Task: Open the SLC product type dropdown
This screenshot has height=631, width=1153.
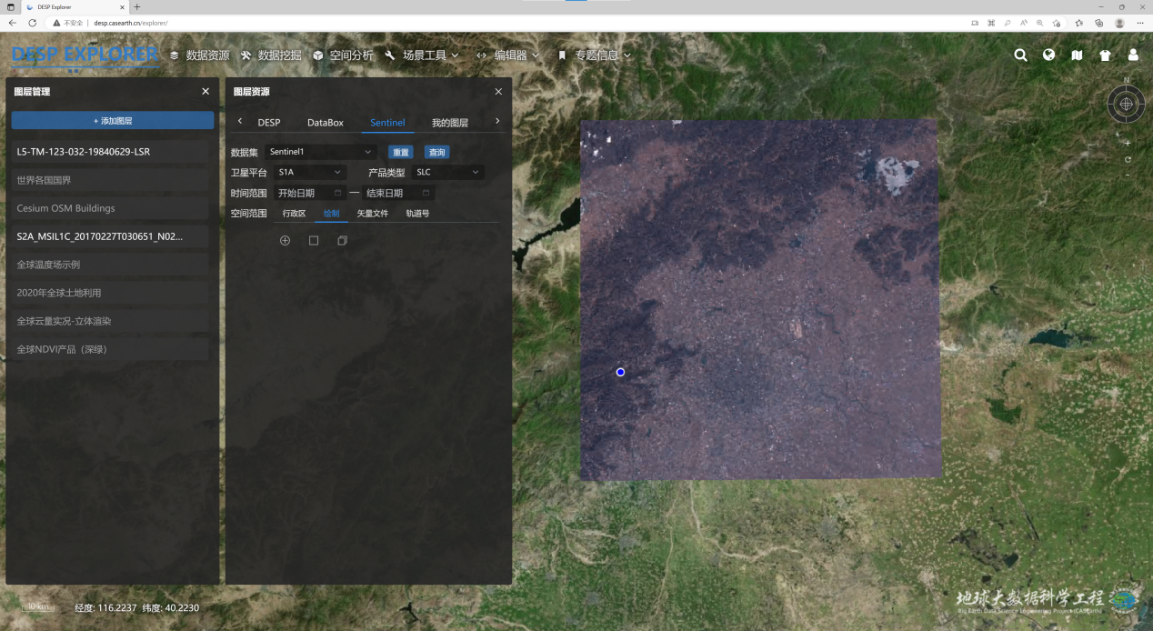Action: (x=448, y=173)
